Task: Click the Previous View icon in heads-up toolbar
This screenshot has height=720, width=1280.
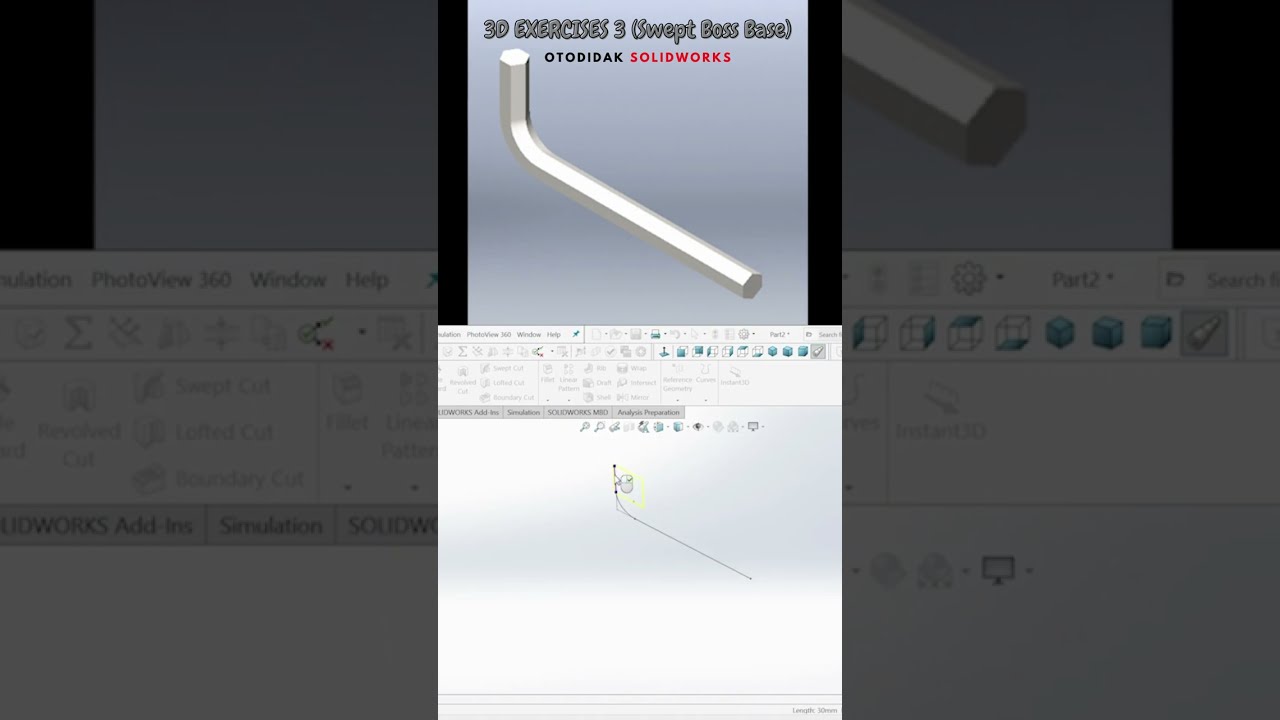Action: (615, 427)
